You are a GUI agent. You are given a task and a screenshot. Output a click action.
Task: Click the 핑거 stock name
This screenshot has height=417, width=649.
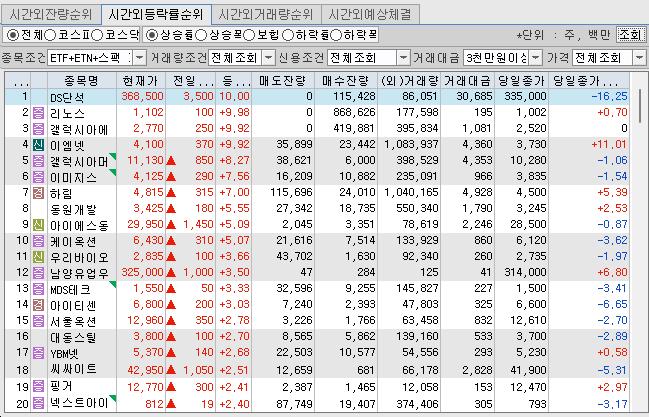coord(61,387)
